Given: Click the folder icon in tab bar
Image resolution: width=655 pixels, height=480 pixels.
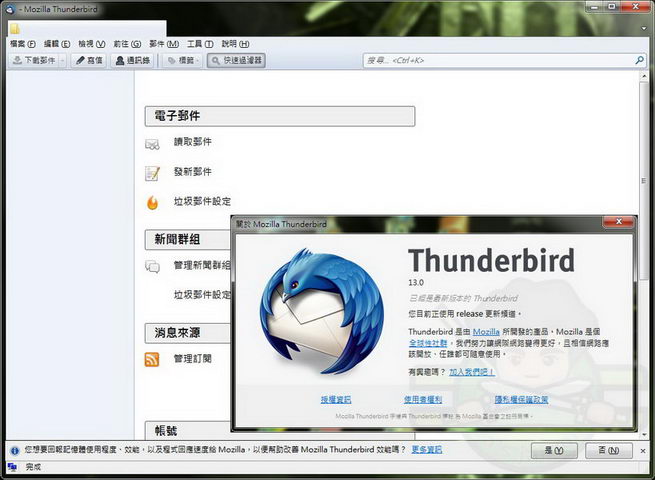Looking at the screenshot, I should tap(14, 30).
